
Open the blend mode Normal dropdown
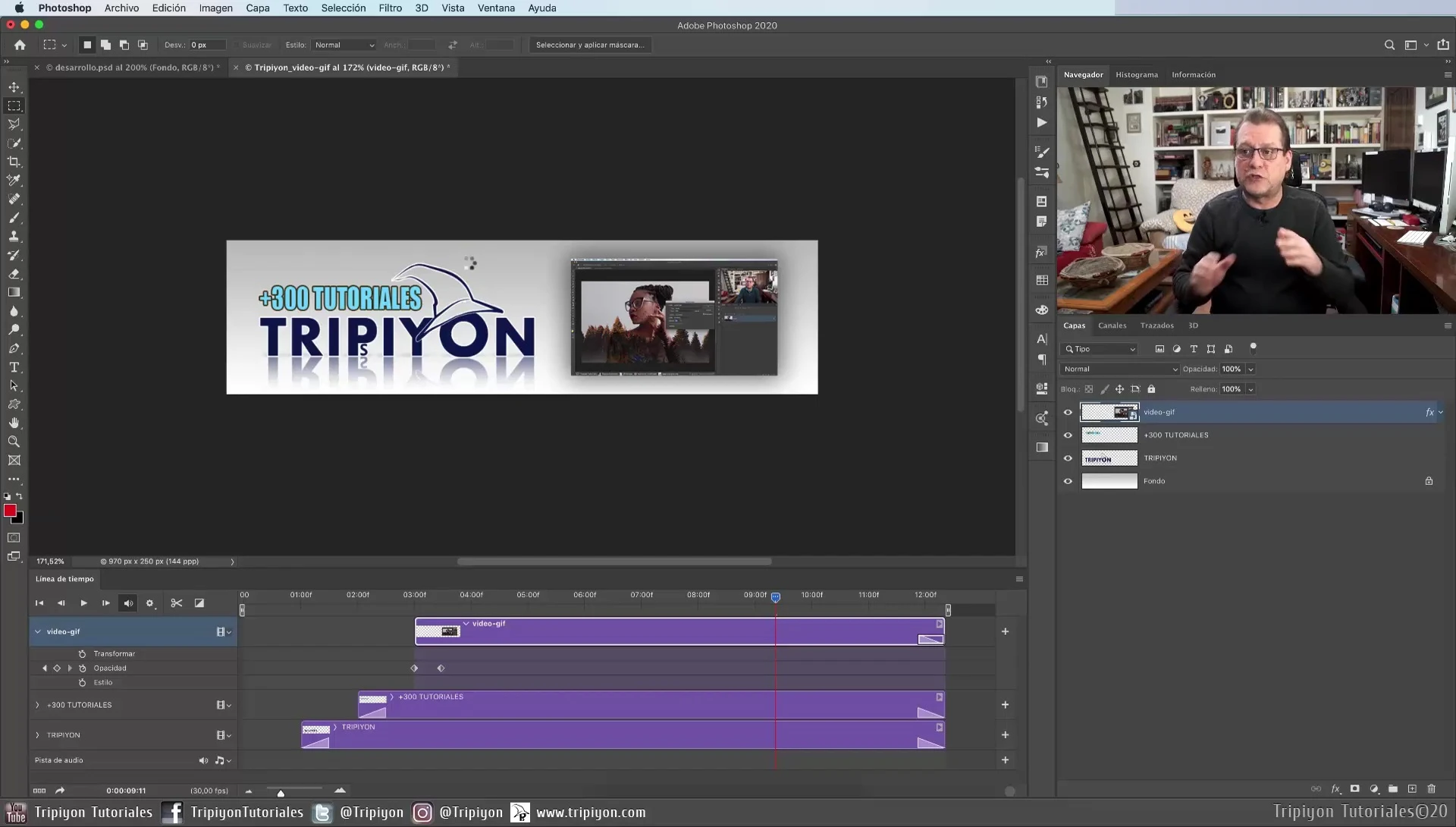[1120, 369]
